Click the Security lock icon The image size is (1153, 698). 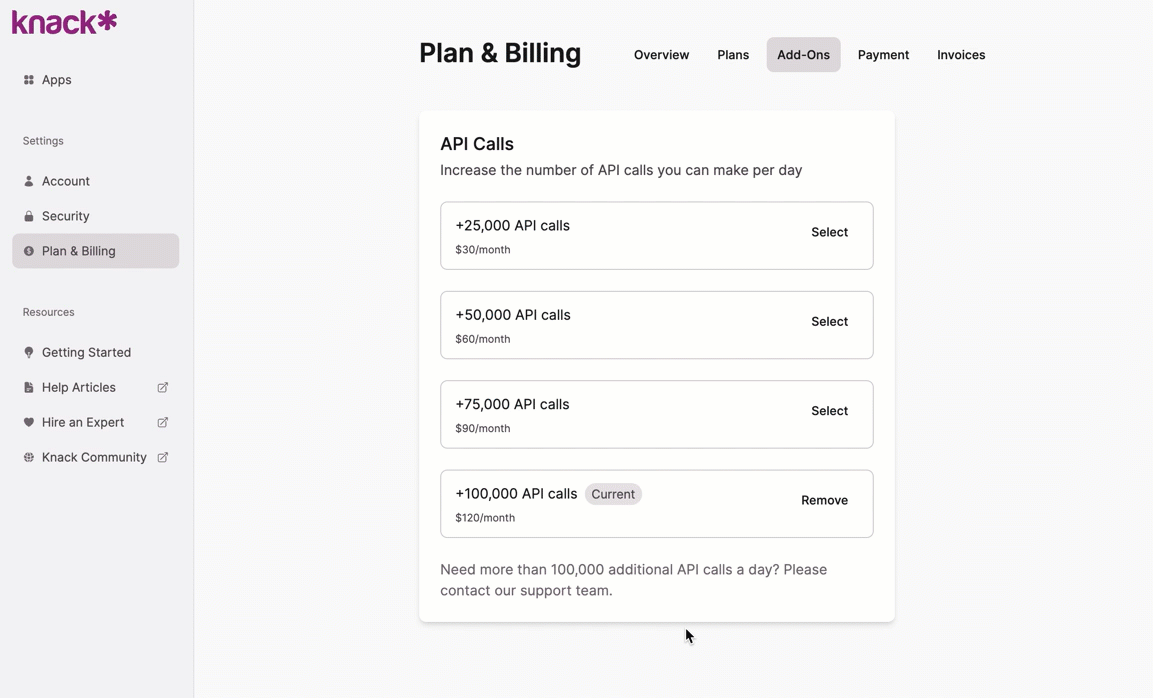29,216
